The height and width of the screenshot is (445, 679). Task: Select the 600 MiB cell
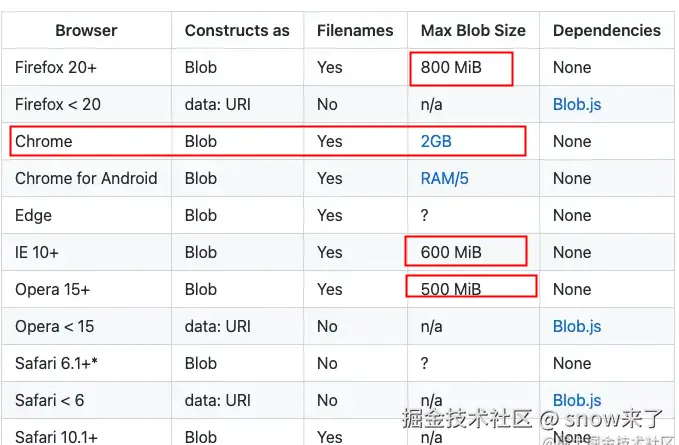click(451, 252)
